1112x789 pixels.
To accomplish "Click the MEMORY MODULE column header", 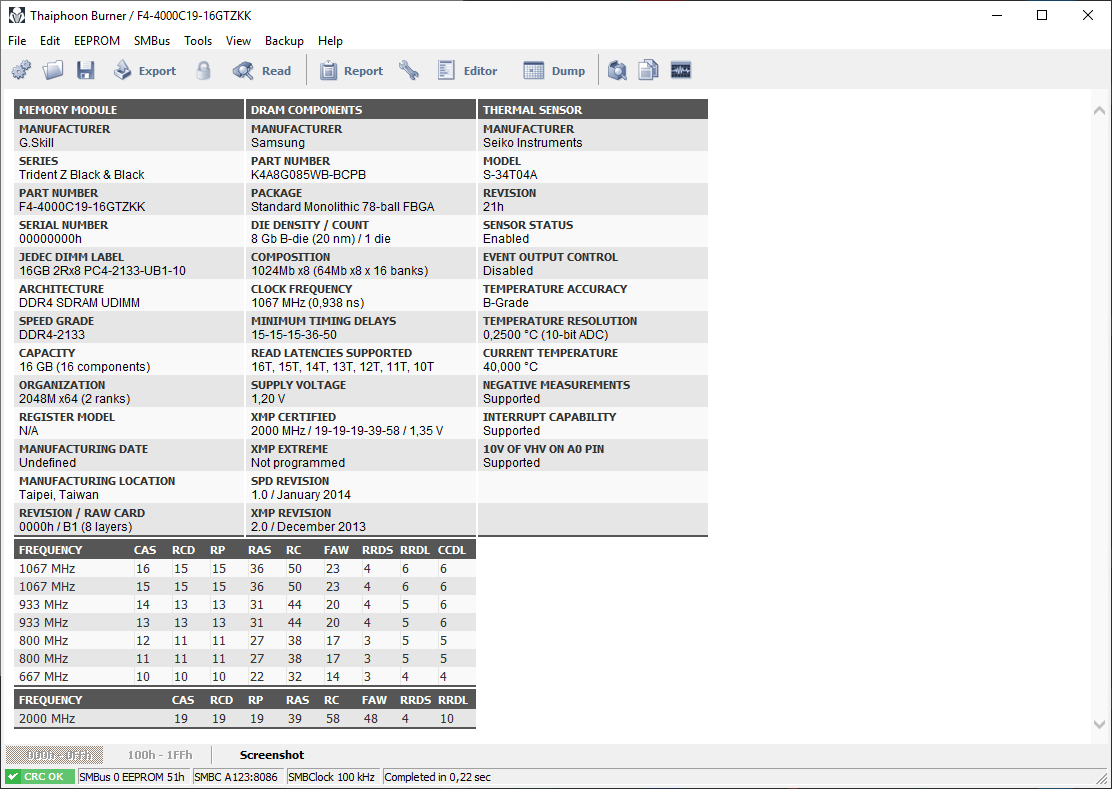I will pyautogui.click(x=128, y=109).
